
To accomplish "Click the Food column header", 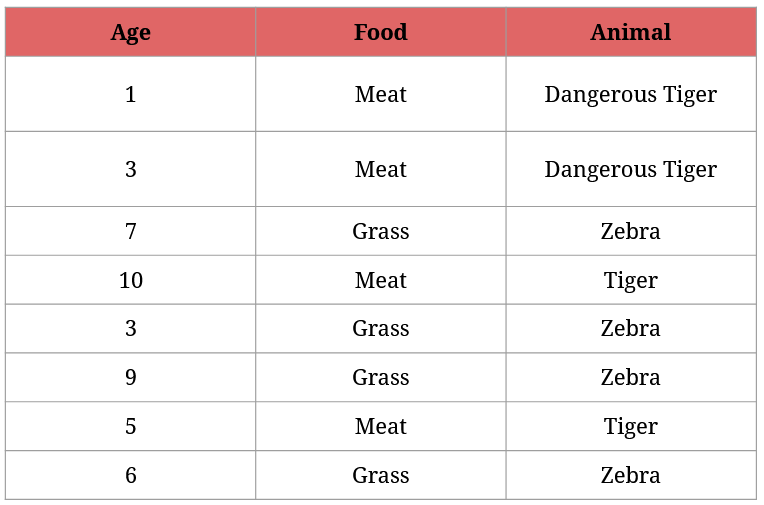I will coord(380,32).
